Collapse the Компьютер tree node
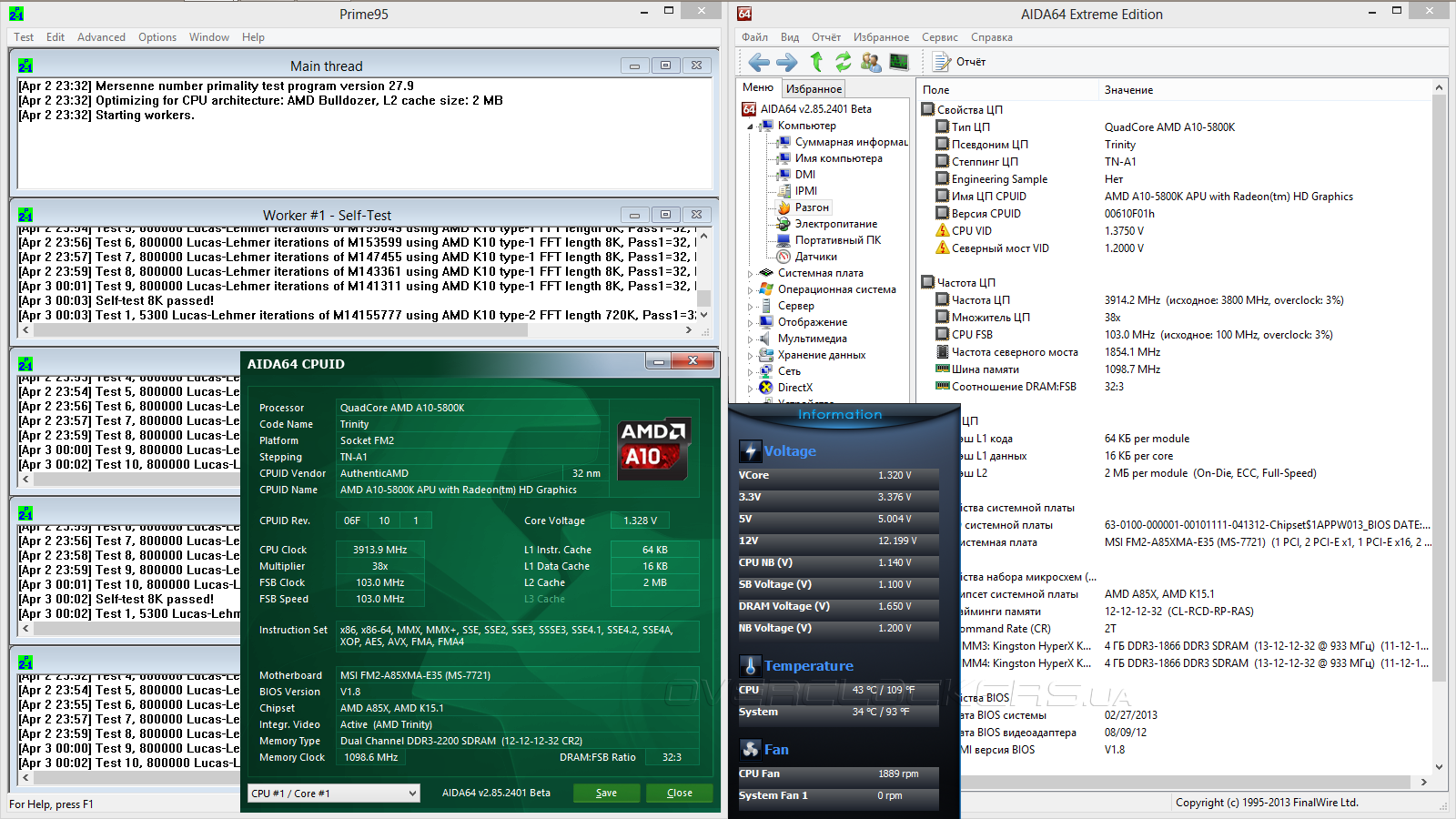The width and height of the screenshot is (1456, 819). (x=751, y=126)
